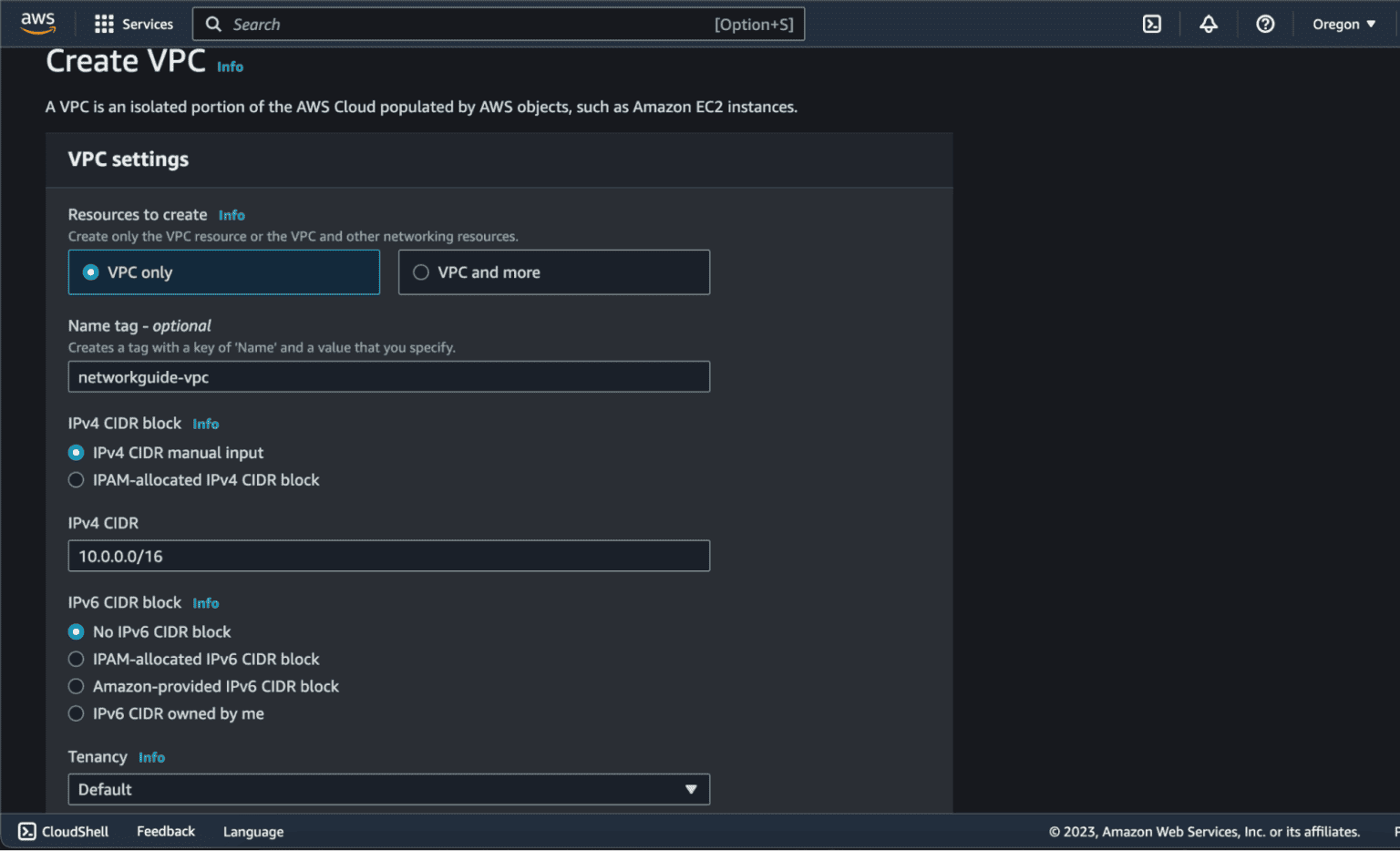Click the help question mark icon
The image size is (1400, 851).
pyautogui.click(x=1264, y=24)
